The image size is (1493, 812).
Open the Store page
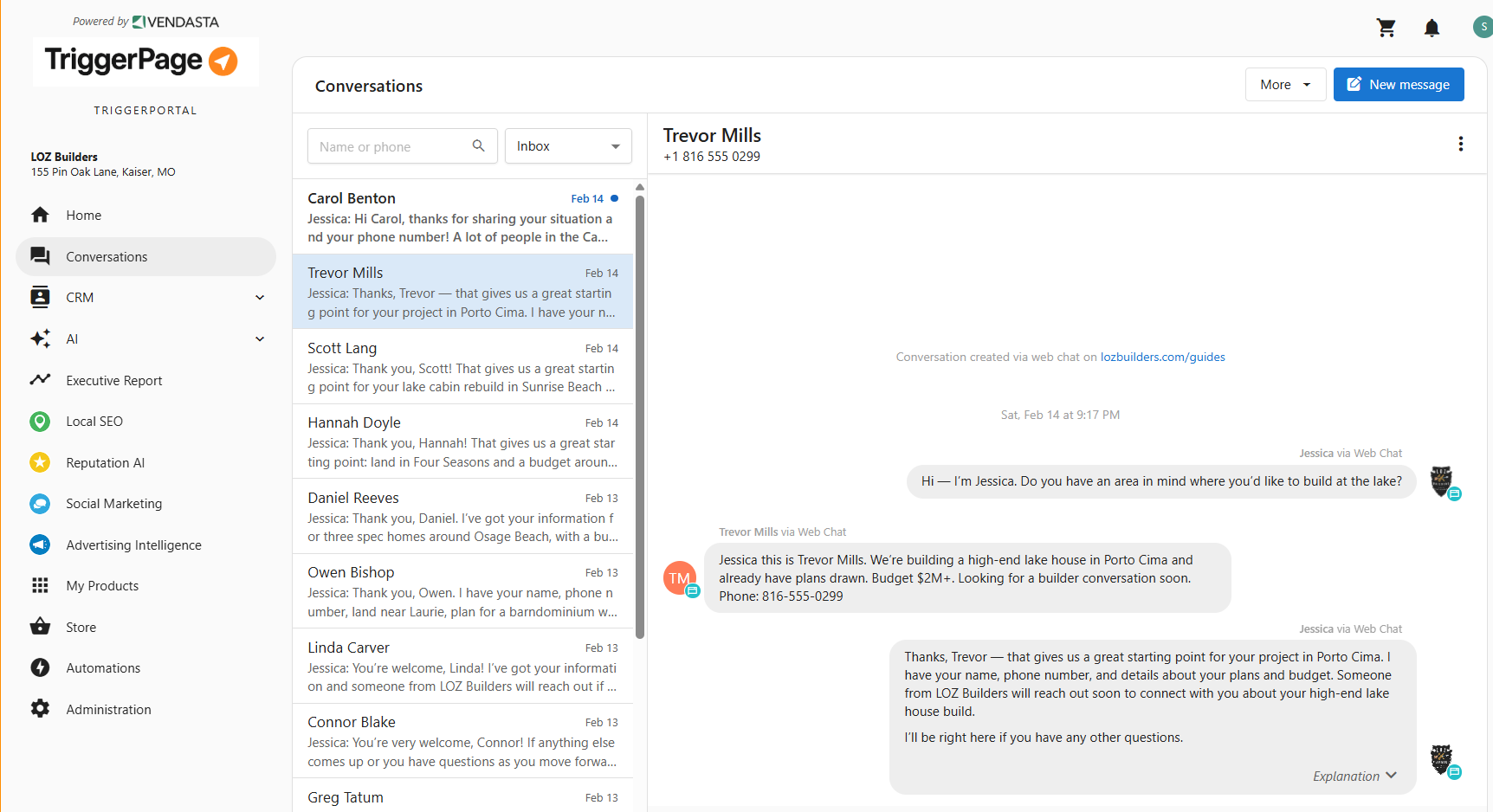(x=145, y=627)
